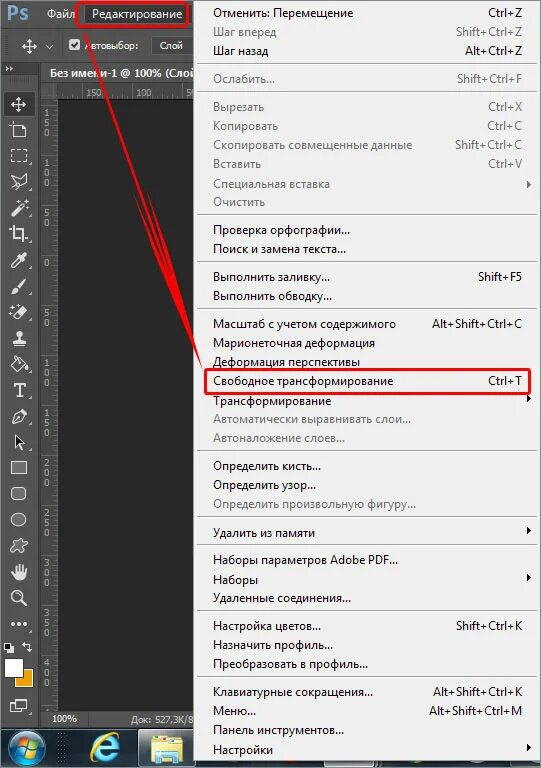541x768 pixels.
Task: Select the Clone Stamp tool
Action: [x=19, y=338]
